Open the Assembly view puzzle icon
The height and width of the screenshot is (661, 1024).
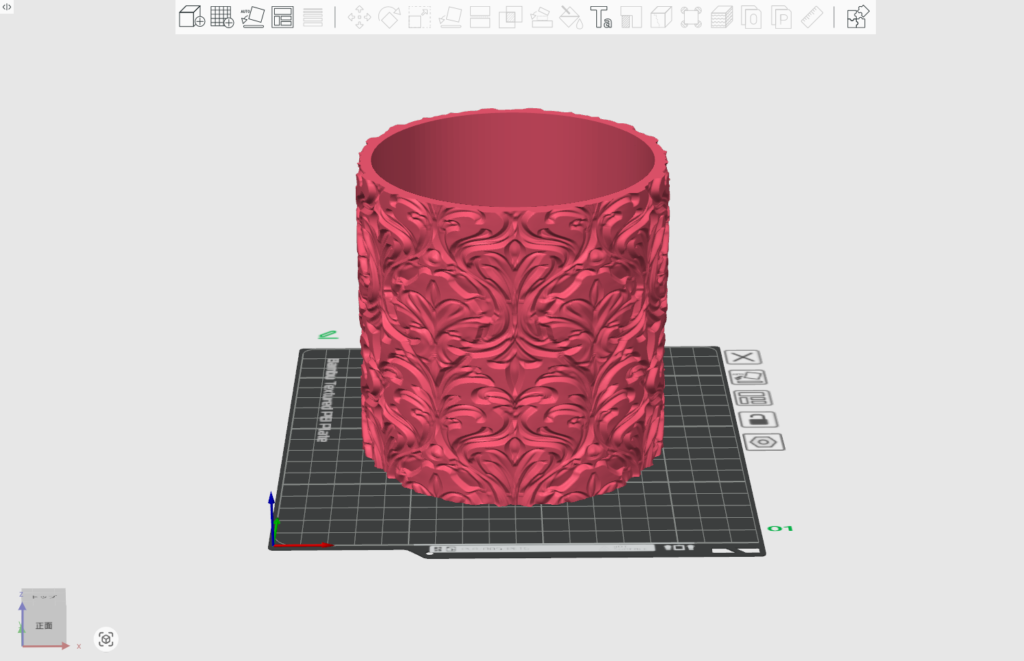[857, 17]
